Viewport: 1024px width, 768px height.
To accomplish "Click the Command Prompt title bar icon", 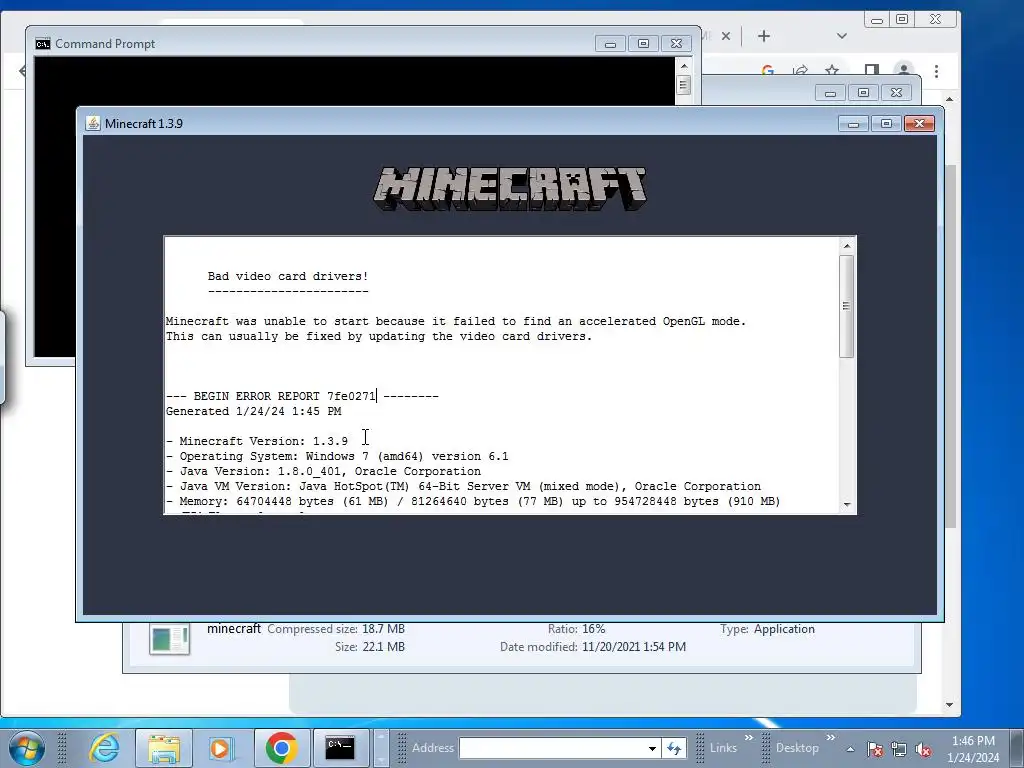I will click(x=43, y=44).
